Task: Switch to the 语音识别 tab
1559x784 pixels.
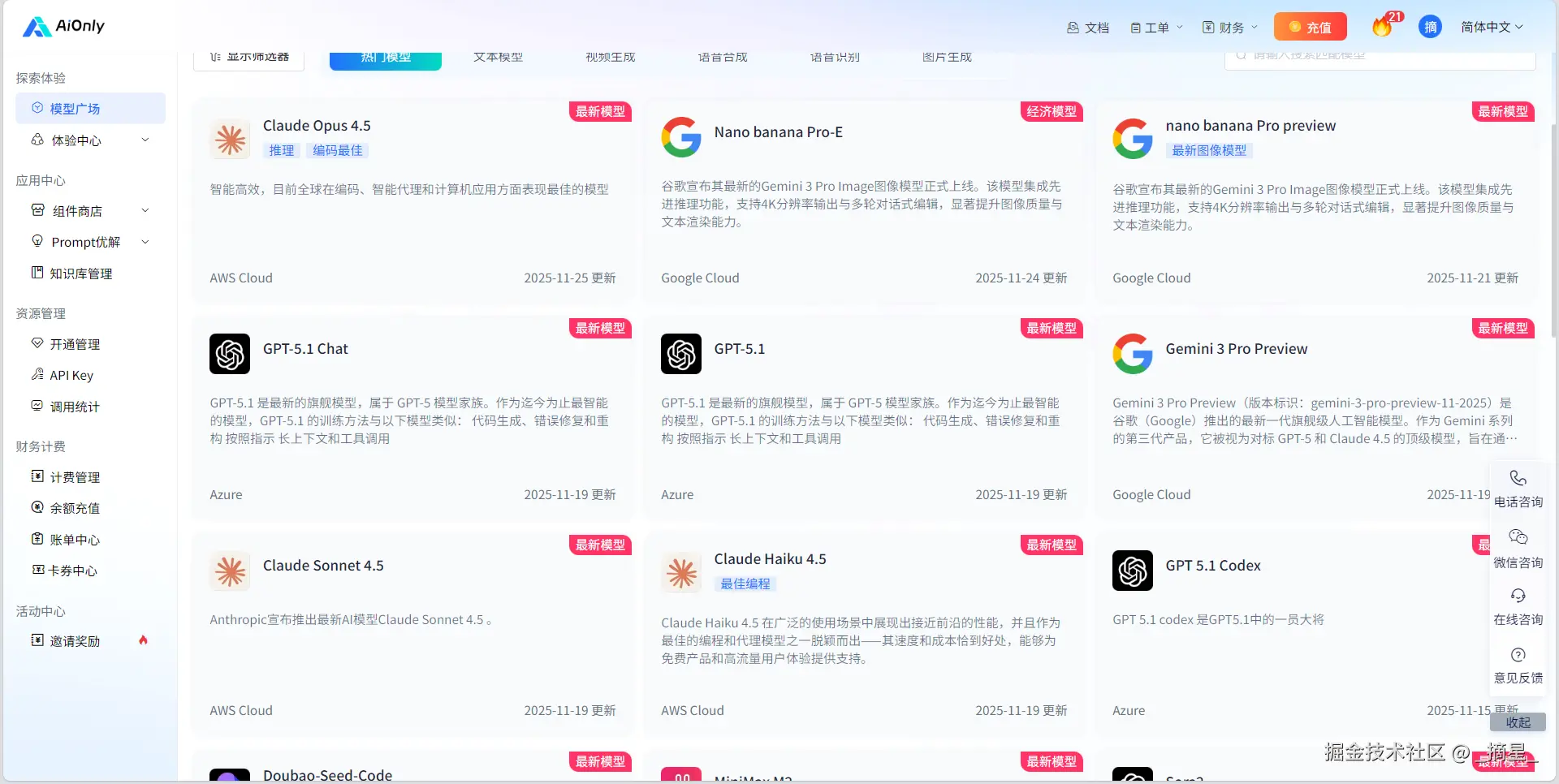Action: 835,58
